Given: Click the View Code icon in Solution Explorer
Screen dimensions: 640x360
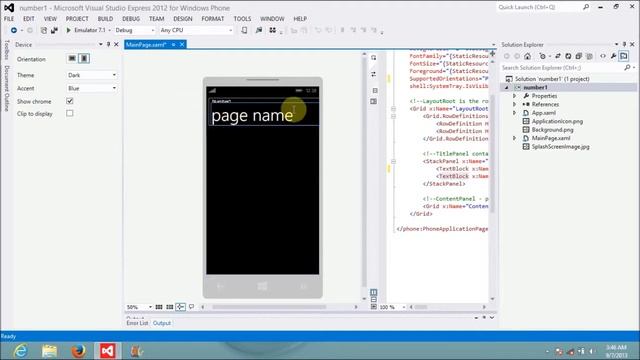Looking at the screenshot, I should click(603, 56).
